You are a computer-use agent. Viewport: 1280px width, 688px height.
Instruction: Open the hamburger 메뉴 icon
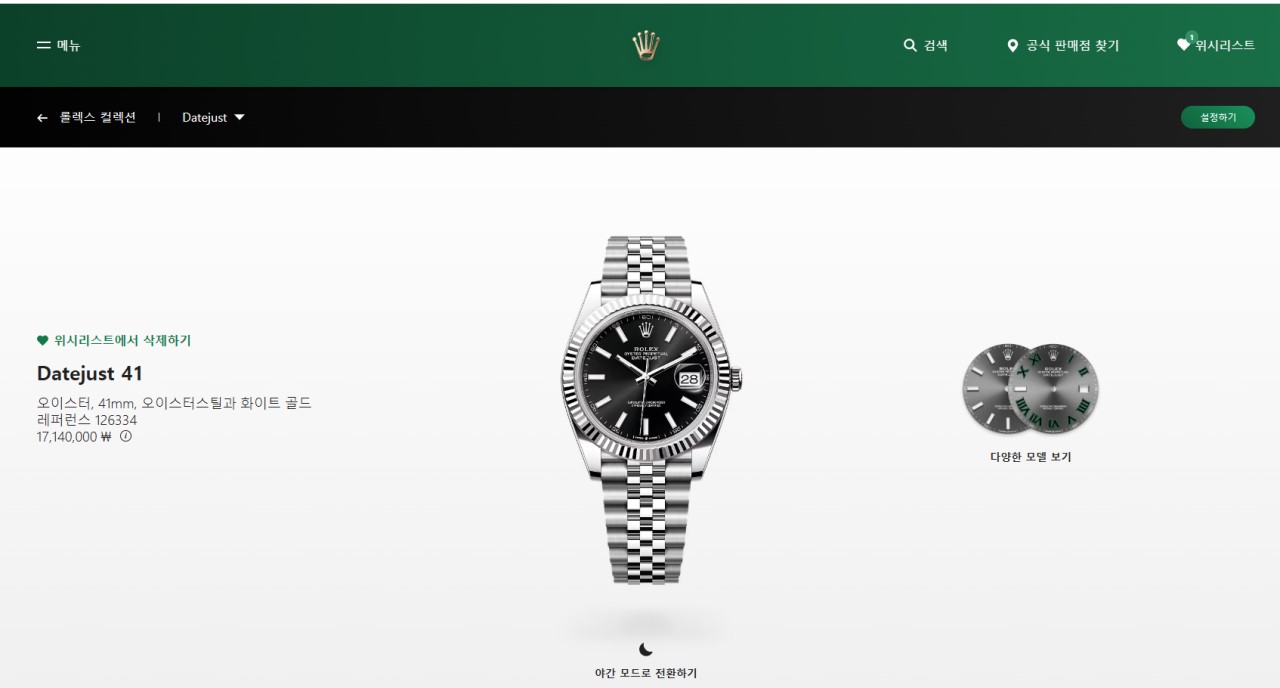43,45
